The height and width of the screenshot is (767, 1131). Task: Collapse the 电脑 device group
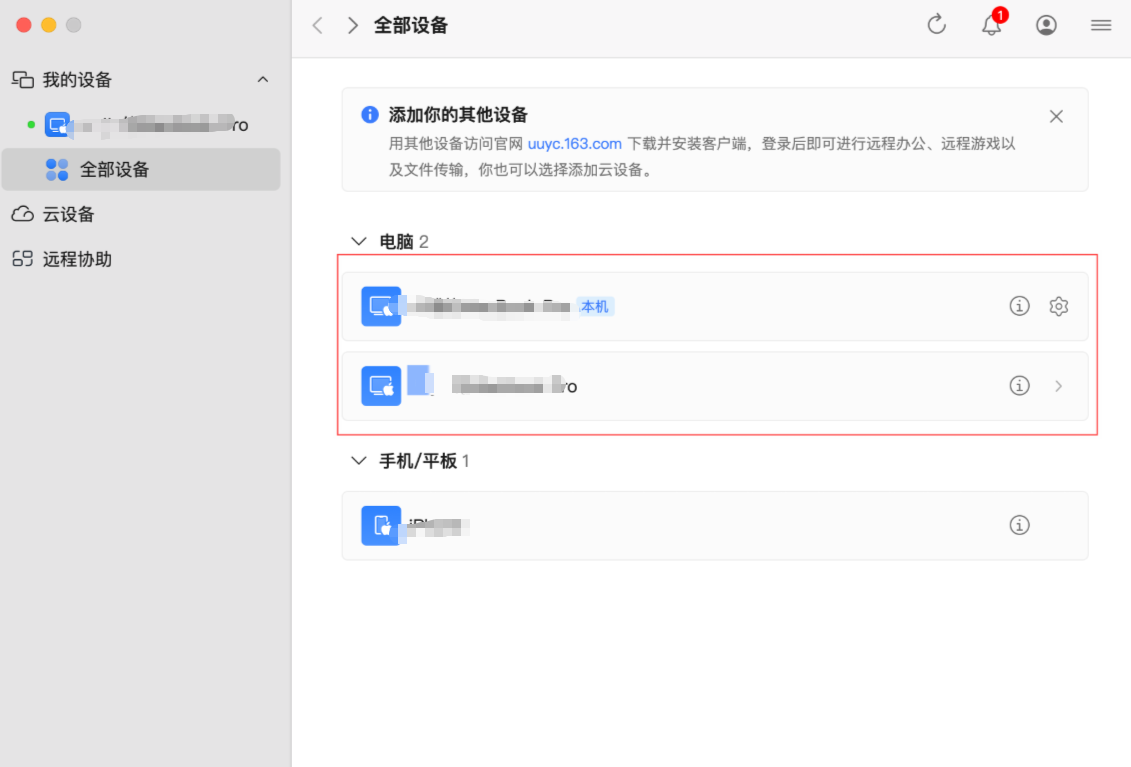[x=358, y=240]
